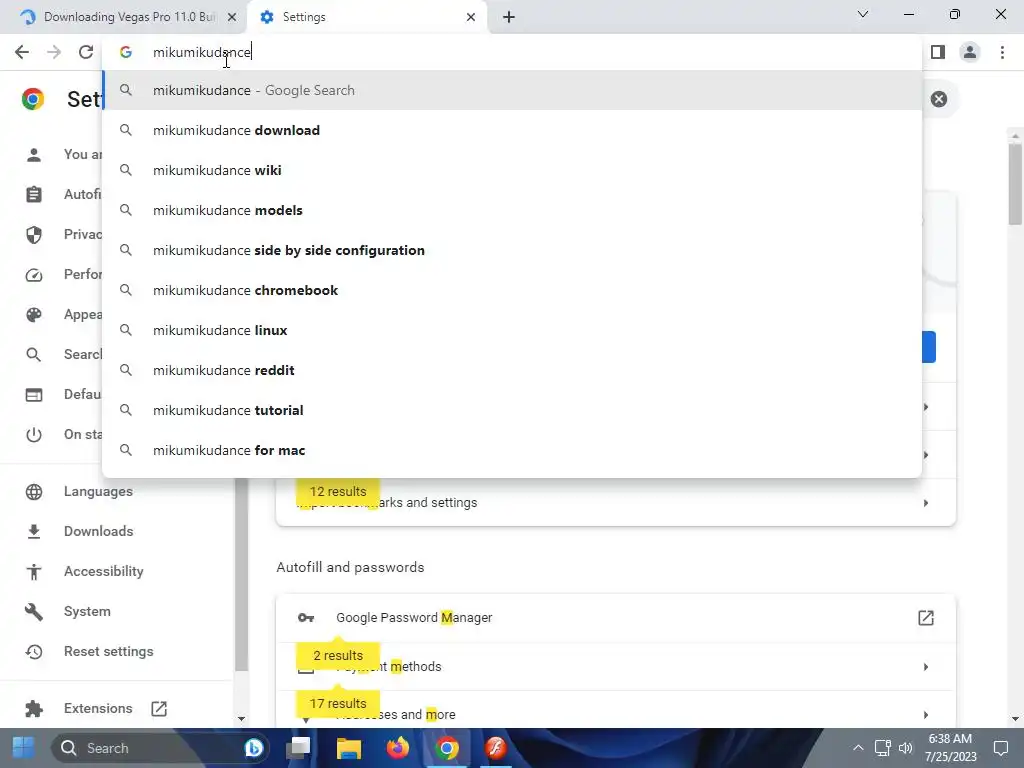The width and height of the screenshot is (1024, 768).
Task: Click the Chrome logo in the Settings header
Action: point(33,99)
